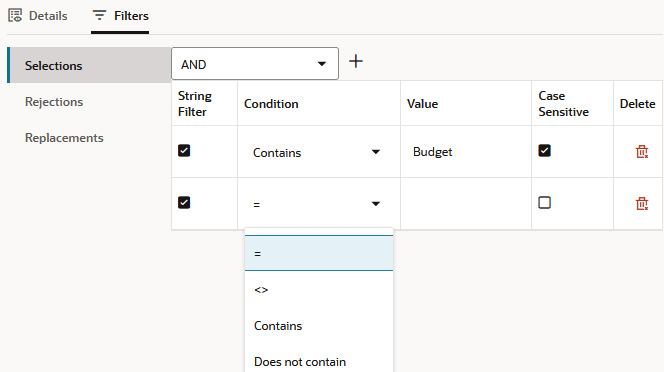664x372 pixels.
Task: Click the Budget value field
Action: coord(466,152)
